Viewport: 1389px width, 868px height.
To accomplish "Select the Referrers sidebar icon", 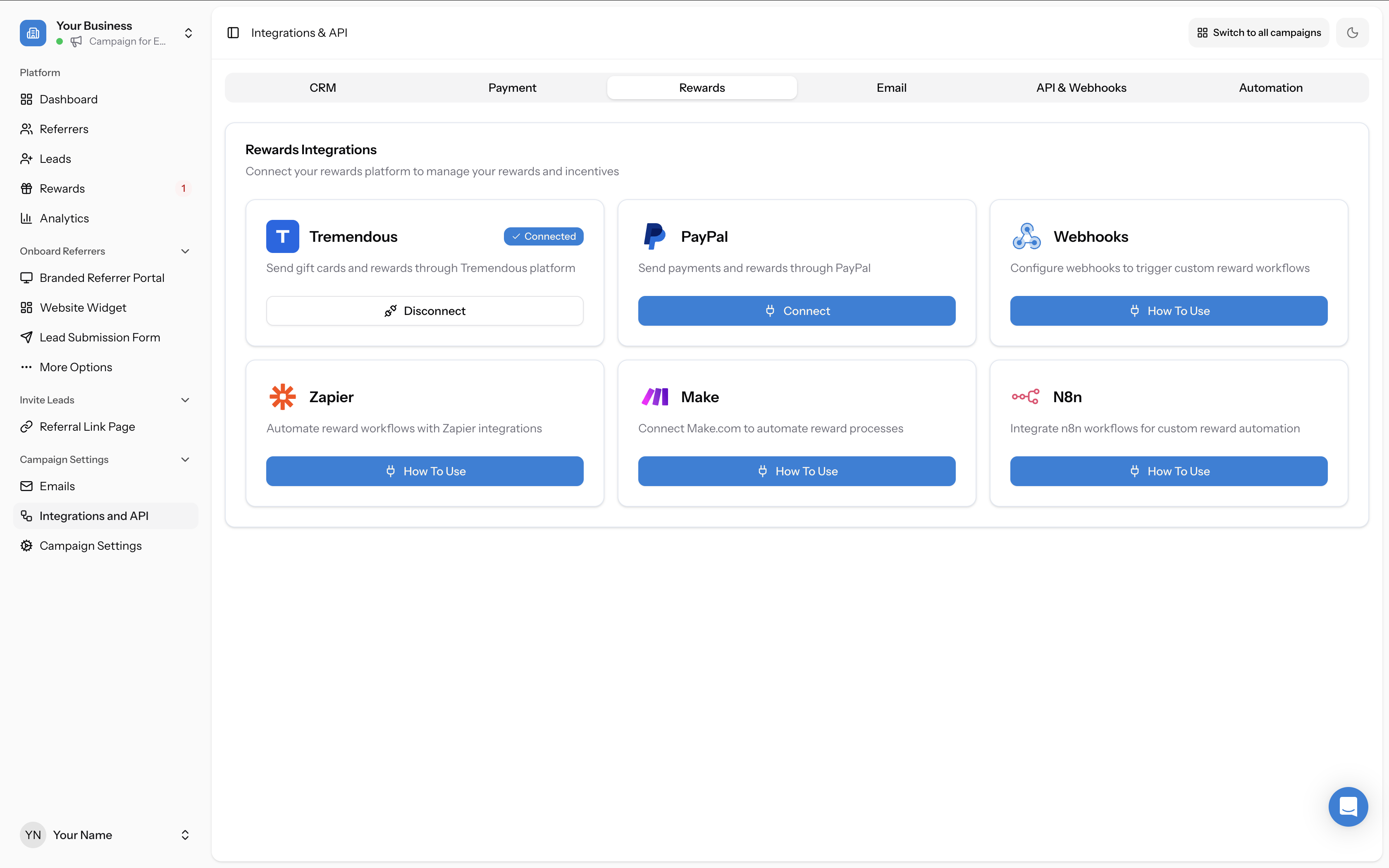I will (26, 129).
